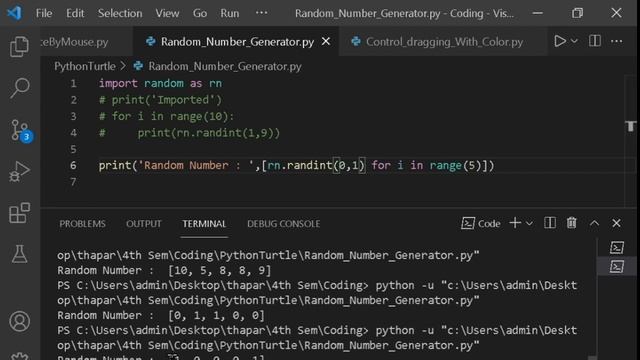
Task: Click the editor vertical scrollbar marker
Action: pos(631,126)
